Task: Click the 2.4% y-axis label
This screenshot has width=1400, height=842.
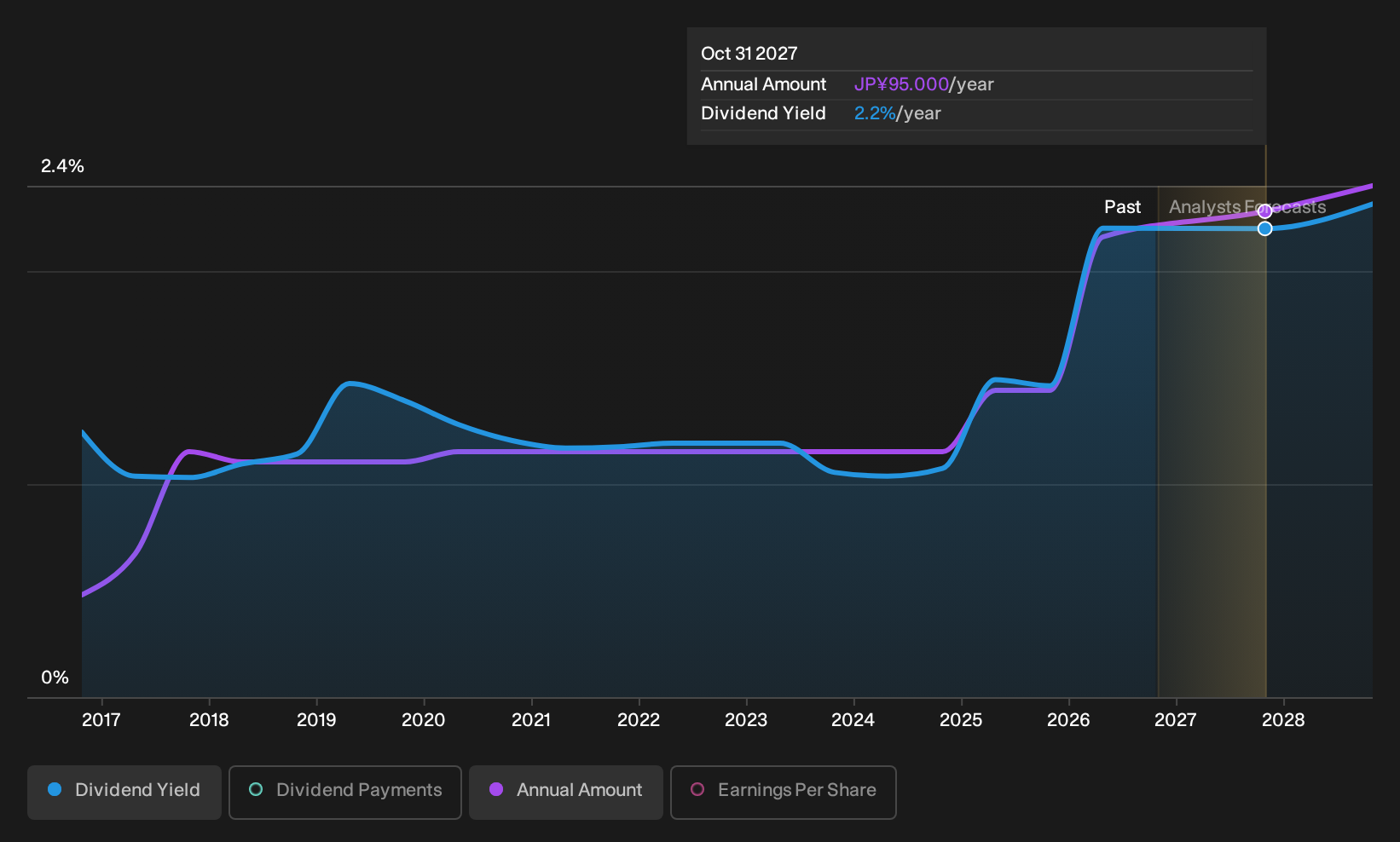Action: pyautogui.click(x=62, y=166)
